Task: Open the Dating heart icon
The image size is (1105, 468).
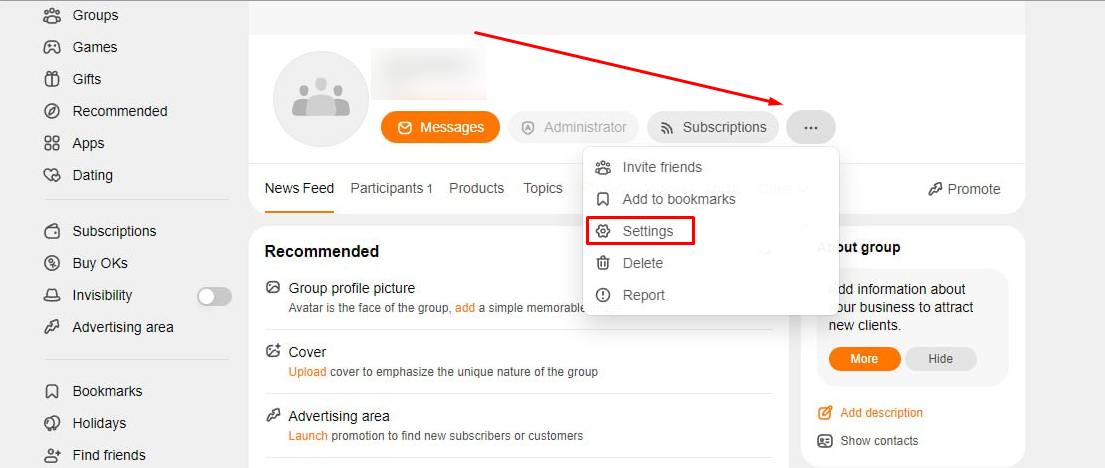Action: [x=51, y=175]
